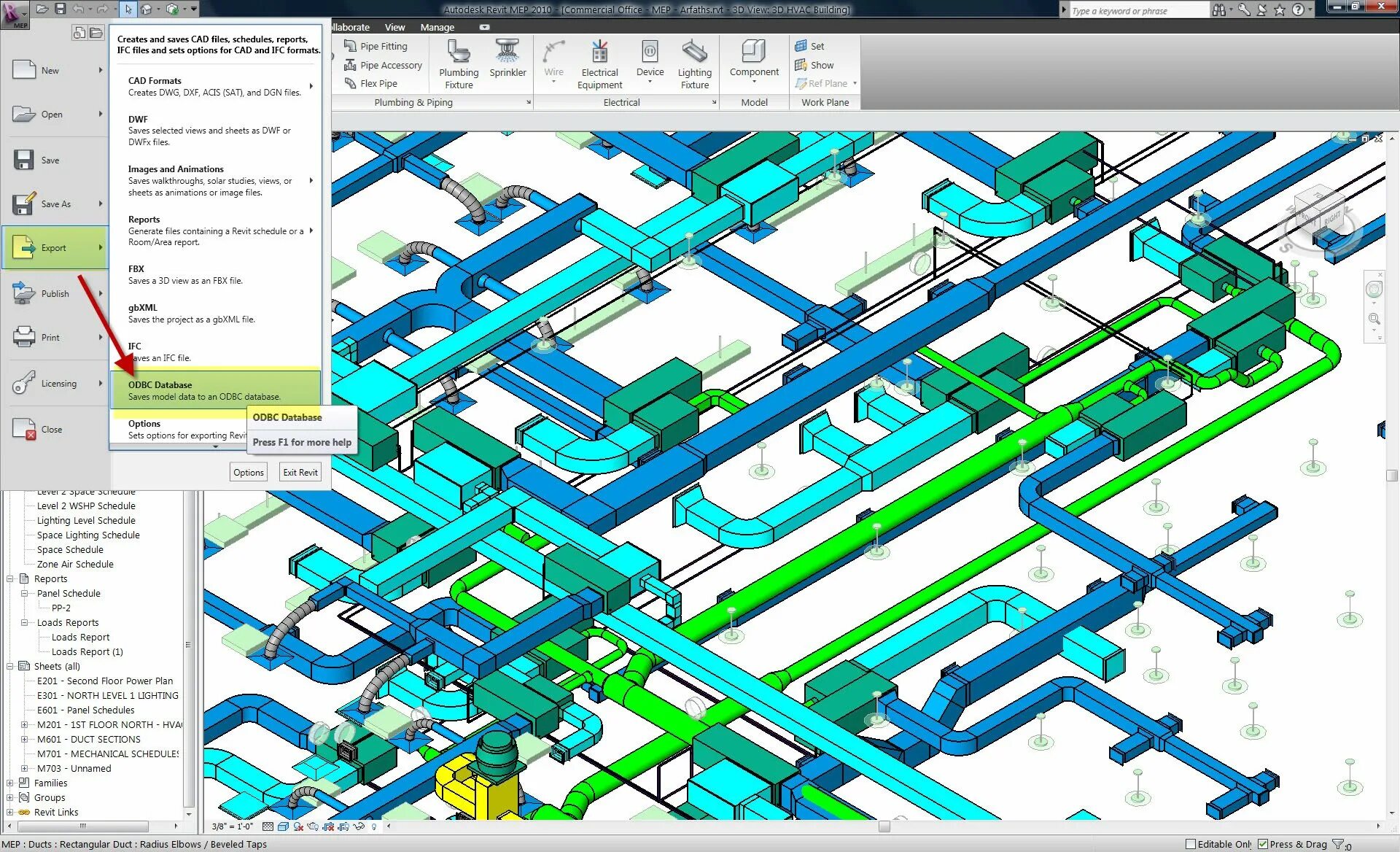The height and width of the screenshot is (852, 1400).
Task: Uncheck the Press & Drag checkbox
Action: tap(1263, 844)
